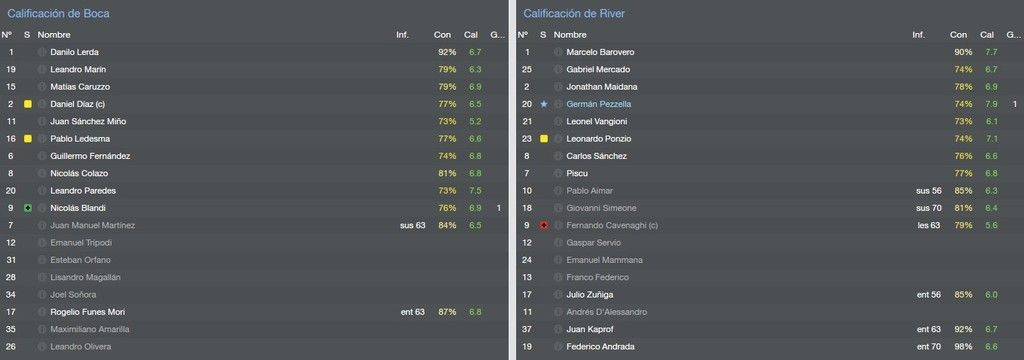The image size is (1024, 360).
Task: Select Rogelio Funes Mori row
Action: [253, 312]
